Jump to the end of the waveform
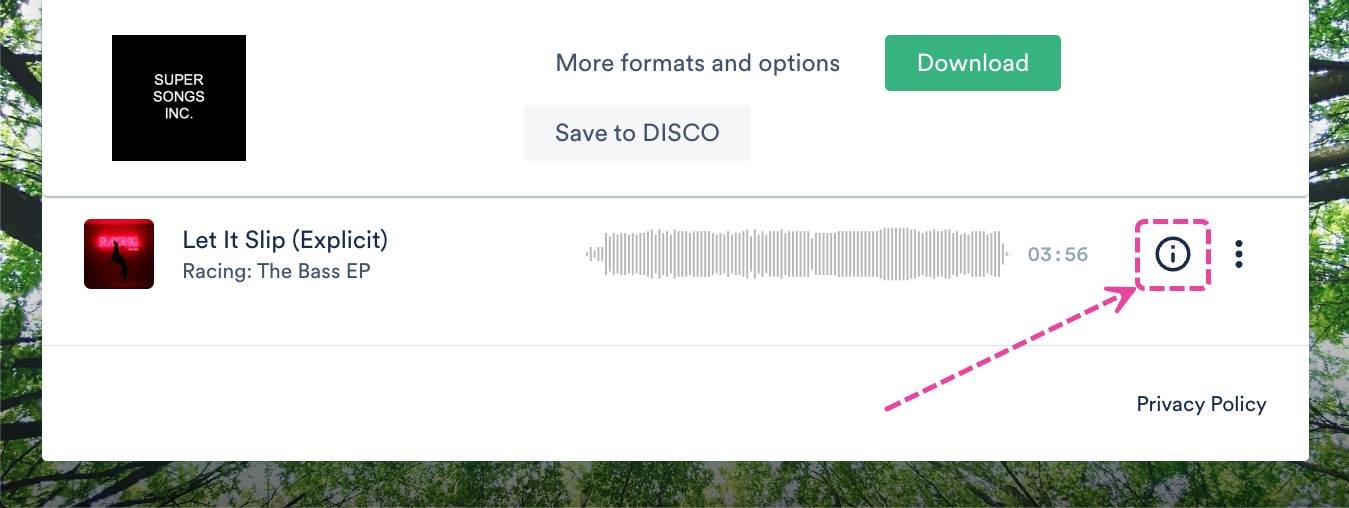The image size is (1349, 508). click(x=1007, y=254)
